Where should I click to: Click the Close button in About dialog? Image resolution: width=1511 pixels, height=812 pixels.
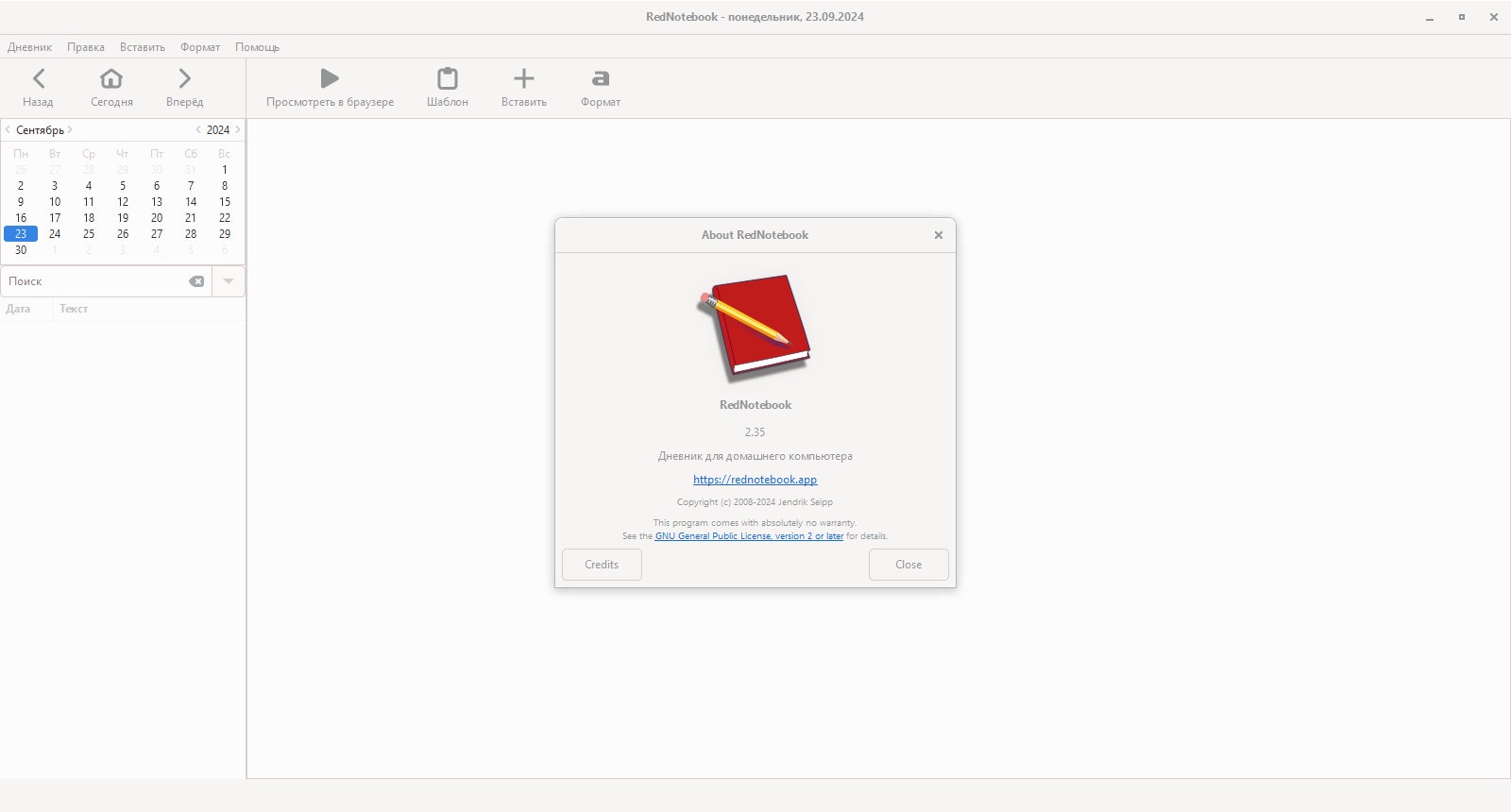pos(908,565)
